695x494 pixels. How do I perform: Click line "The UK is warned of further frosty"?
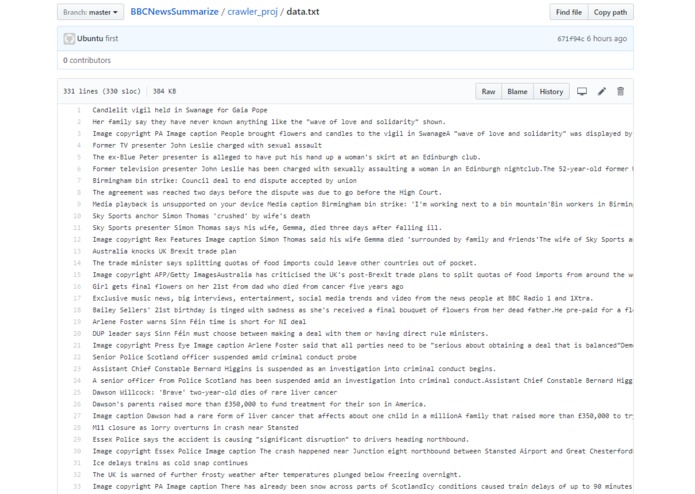coord(277,475)
